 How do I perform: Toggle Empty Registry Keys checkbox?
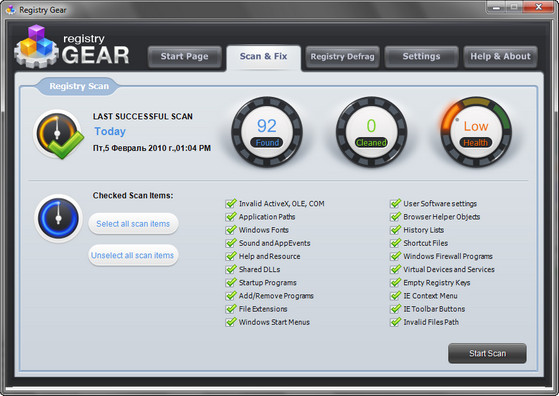[395, 283]
